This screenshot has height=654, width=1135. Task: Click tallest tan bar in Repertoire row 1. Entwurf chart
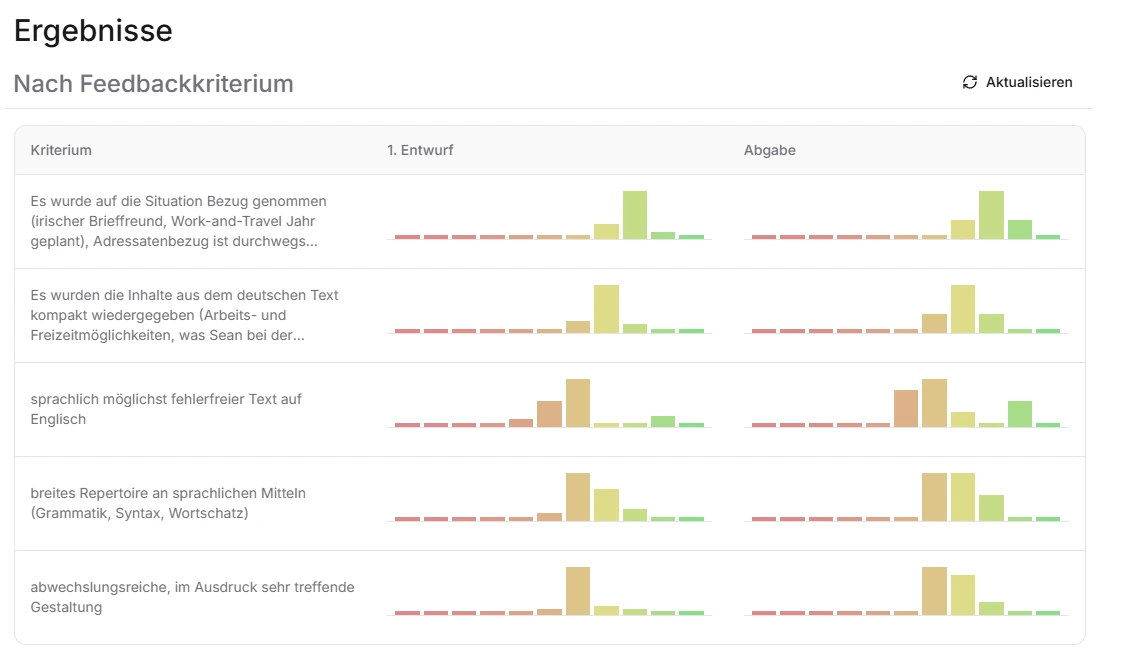[x=578, y=497]
